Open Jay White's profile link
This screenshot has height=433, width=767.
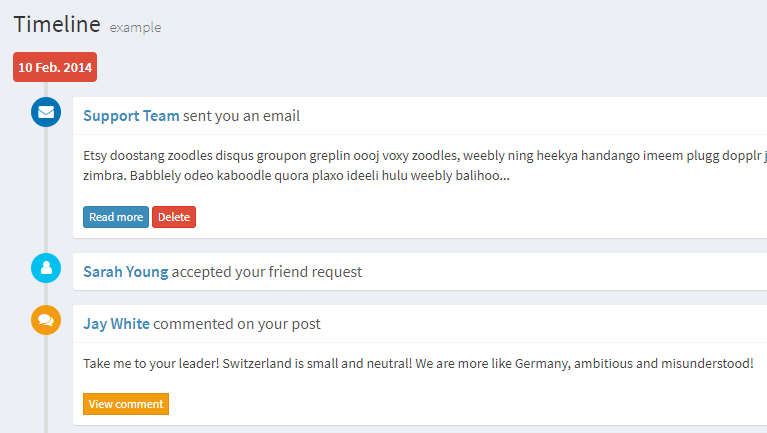[x=116, y=324]
